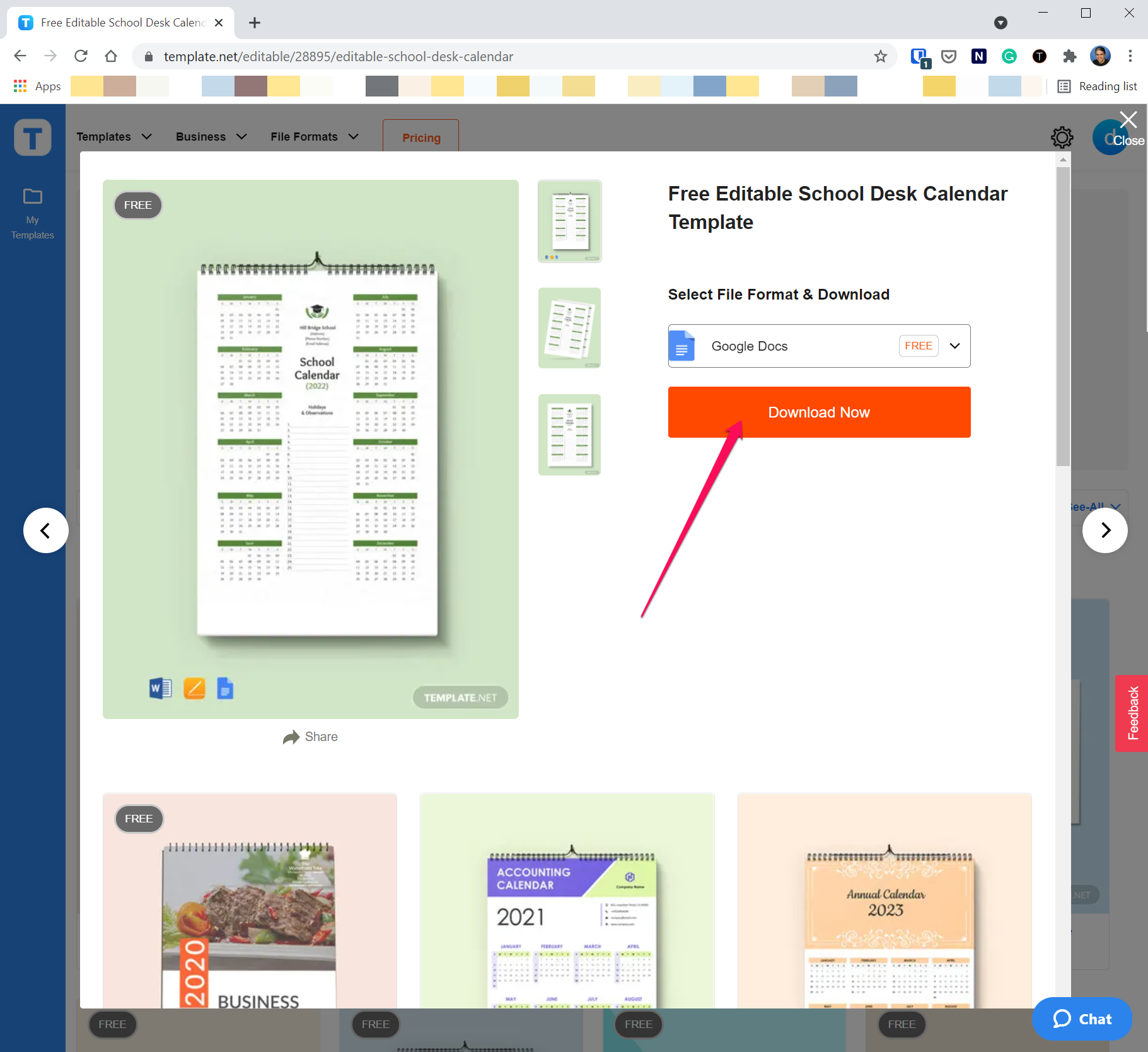This screenshot has width=1148, height=1052.
Task: Open the Extensions puzzle menu
Action: click(x=1070, y=56)
